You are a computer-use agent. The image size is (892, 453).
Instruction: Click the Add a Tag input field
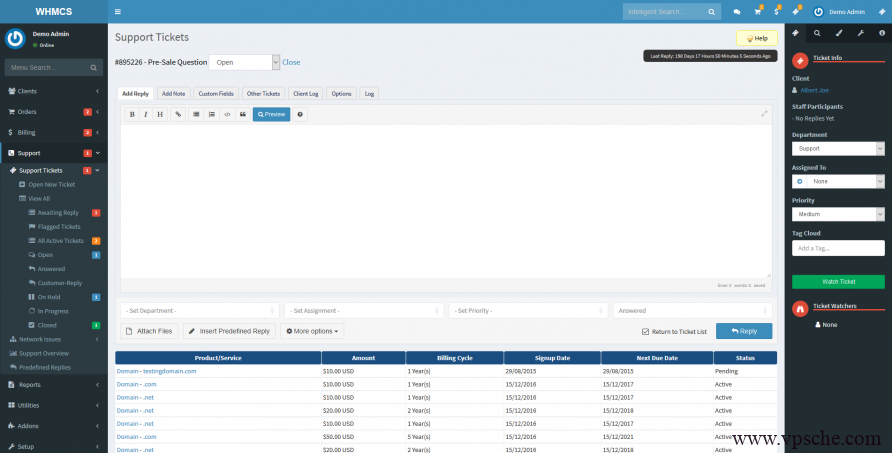[x=837, y=248]
